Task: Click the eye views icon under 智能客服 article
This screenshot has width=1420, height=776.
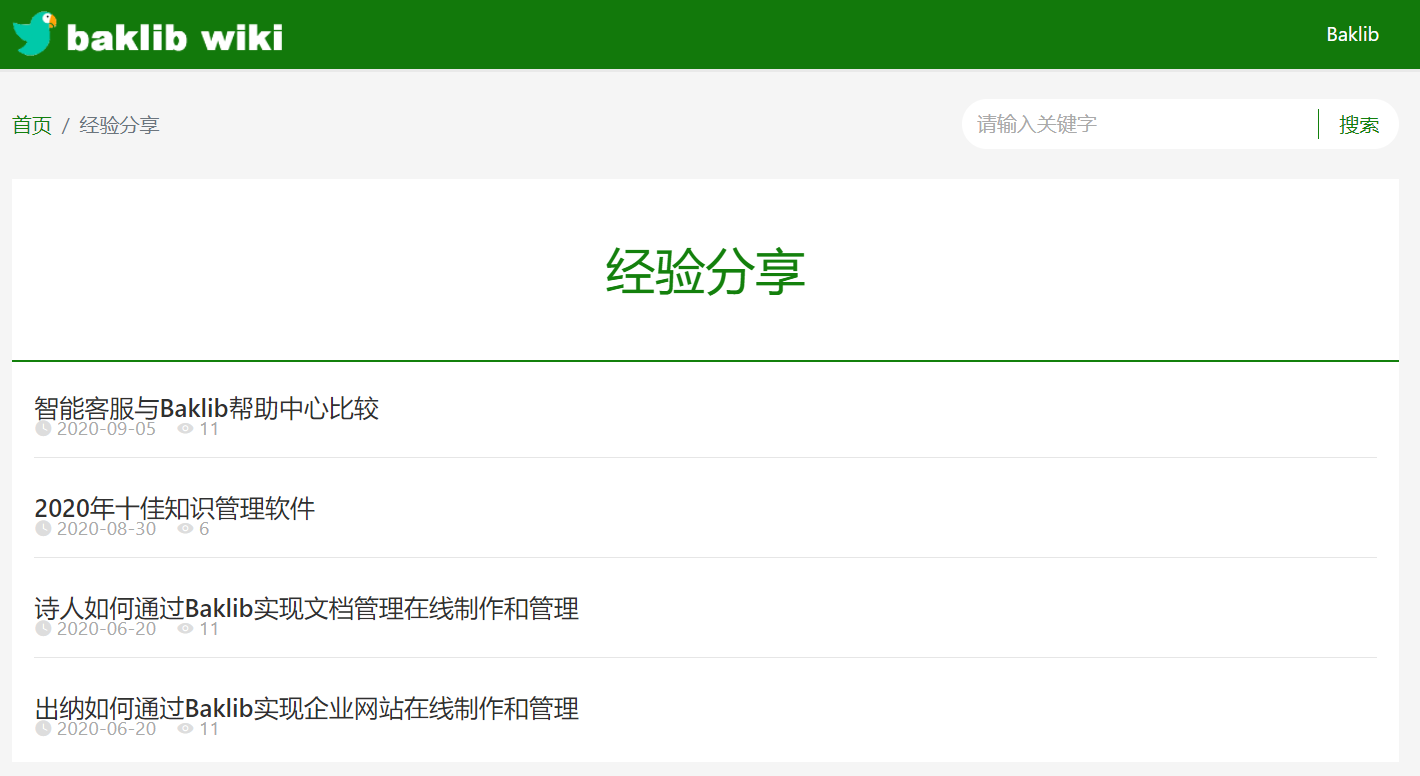Action: point(185,429)
